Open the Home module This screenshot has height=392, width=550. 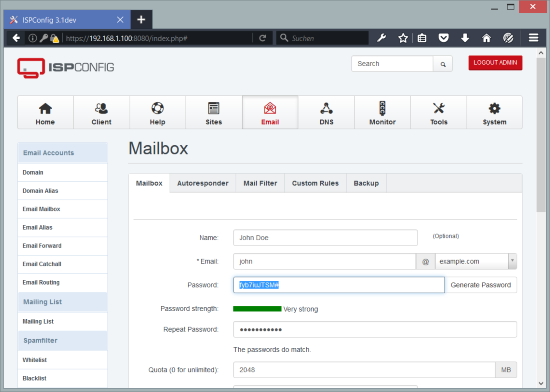click(x=45, y=113)
